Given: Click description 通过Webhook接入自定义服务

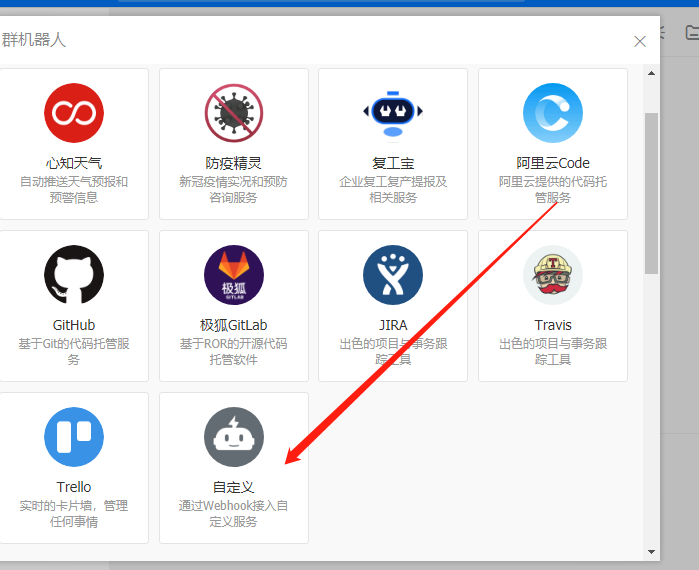Looking at the screenshot, I should click(x=234, y=513).
